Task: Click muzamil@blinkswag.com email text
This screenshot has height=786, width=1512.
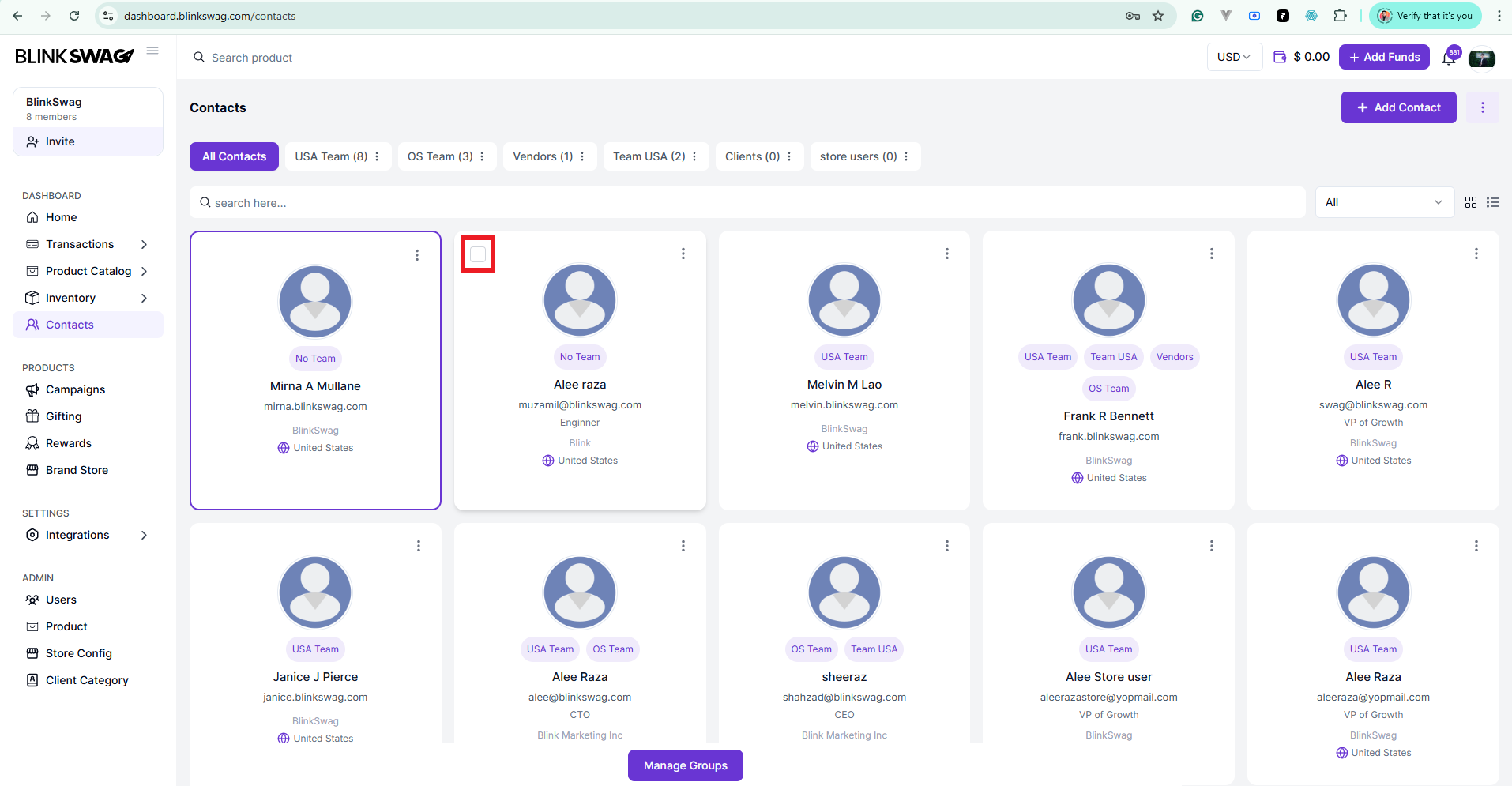Action: [x=580, y=405]
